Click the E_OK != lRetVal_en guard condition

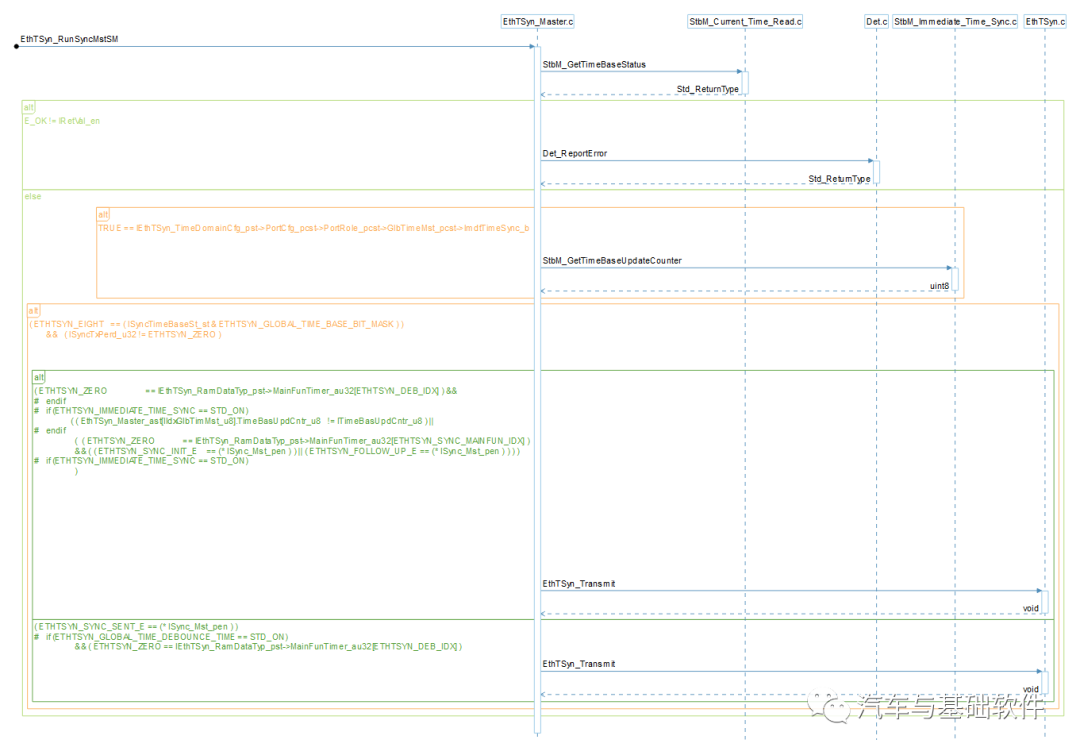[62, 120]
